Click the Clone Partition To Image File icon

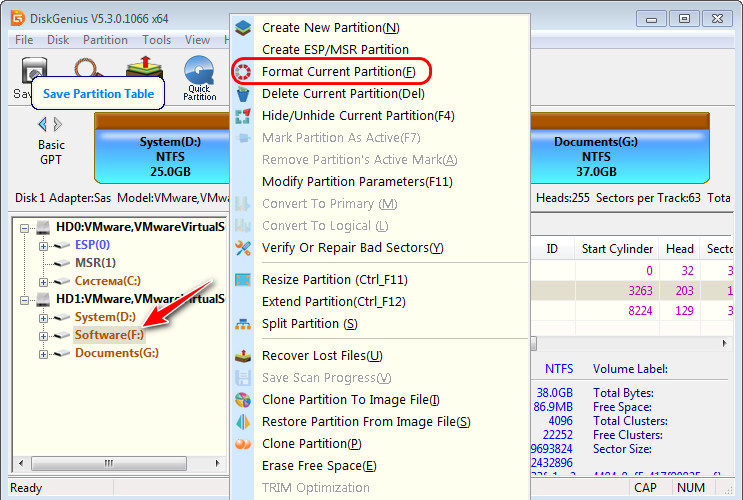click(x=243, y=400)
